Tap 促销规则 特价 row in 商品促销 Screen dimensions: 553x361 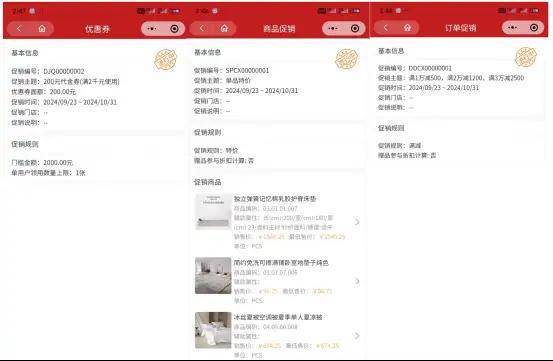pyautogui.click(x=216, y=151)
